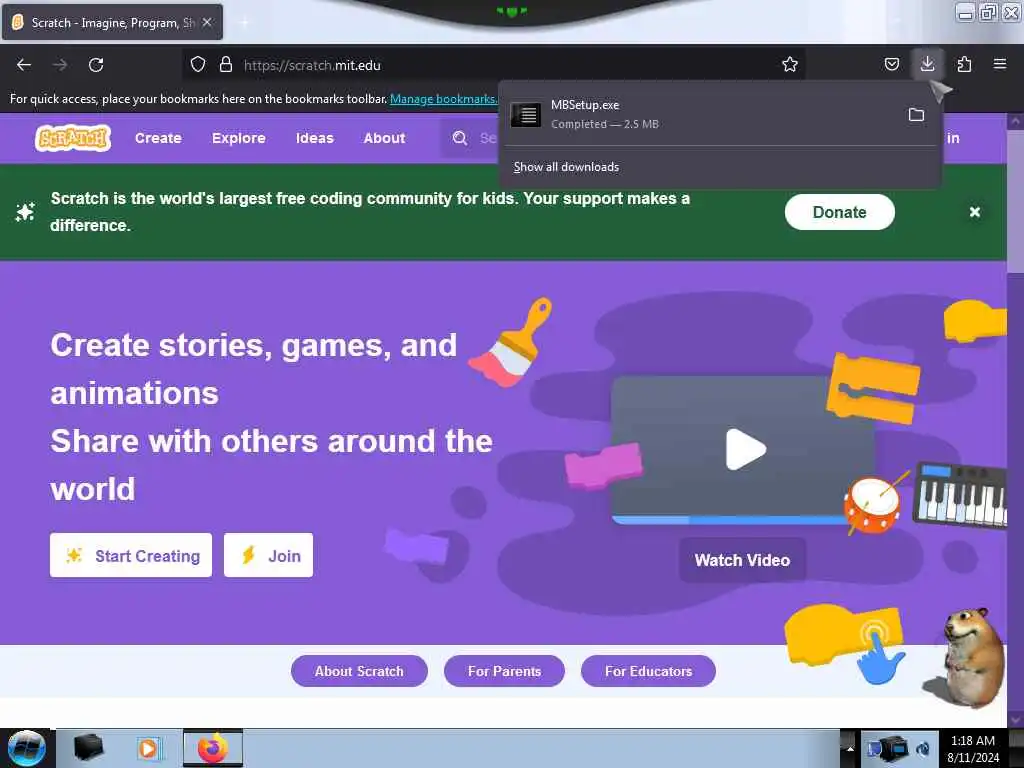This screenshot has width=1024, height=768.
Task: Click the site security padlock icon
Action: 226,64
